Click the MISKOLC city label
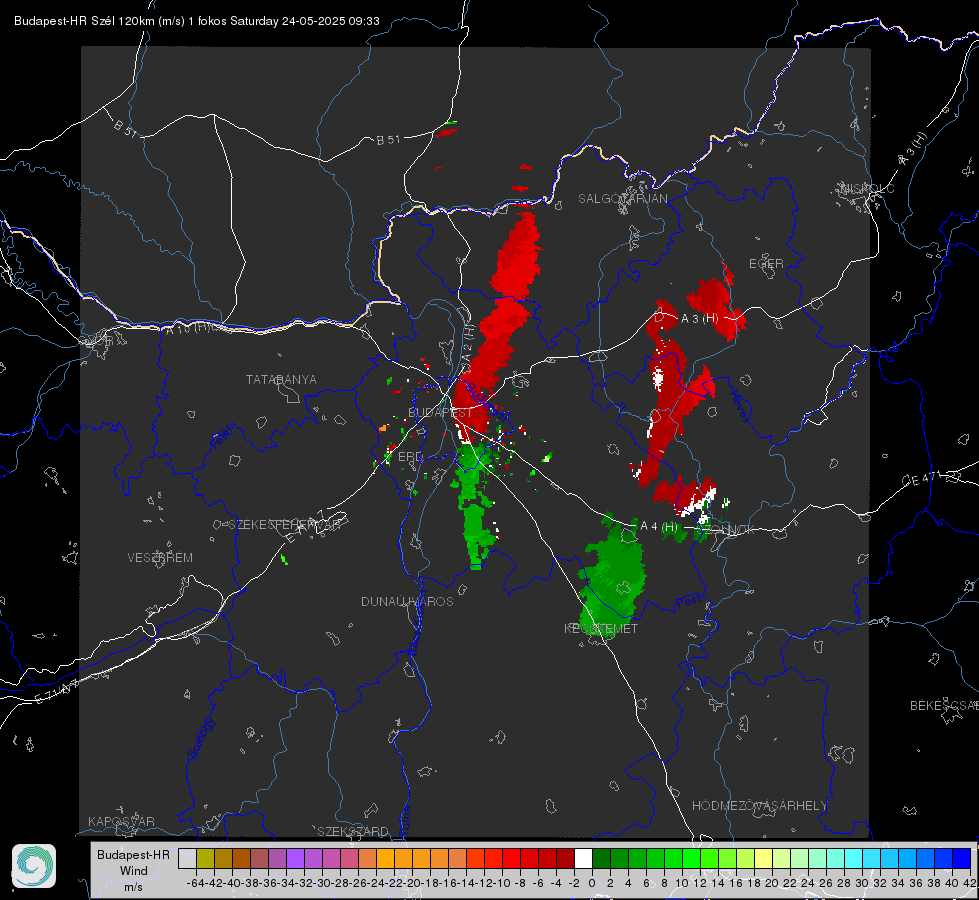 click(x=867, y=188)
